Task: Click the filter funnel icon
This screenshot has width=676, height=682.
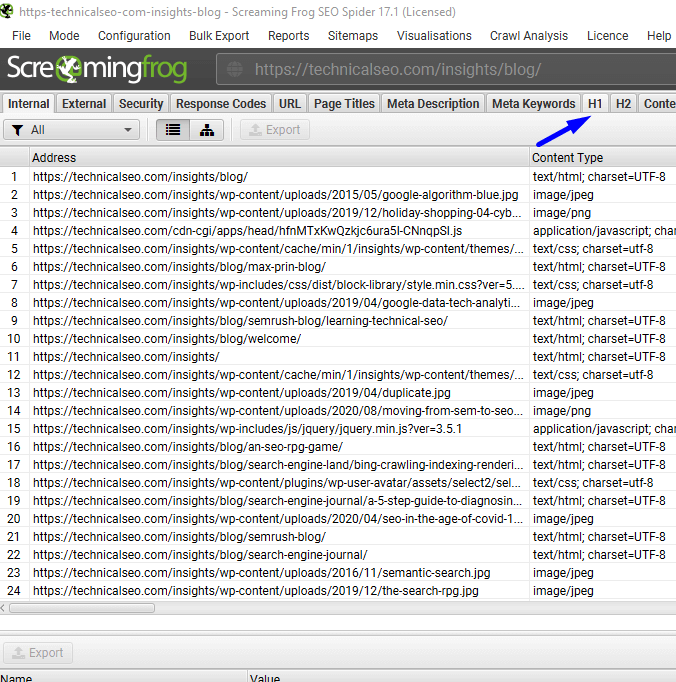Action: [x=17, y=130]
